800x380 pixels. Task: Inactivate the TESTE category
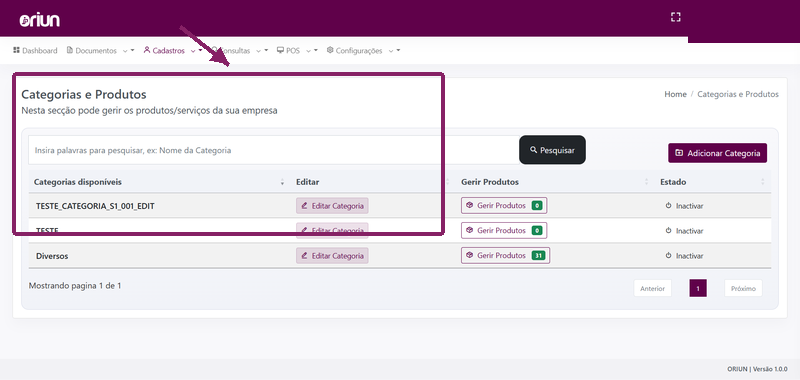[x=685, y=231]
